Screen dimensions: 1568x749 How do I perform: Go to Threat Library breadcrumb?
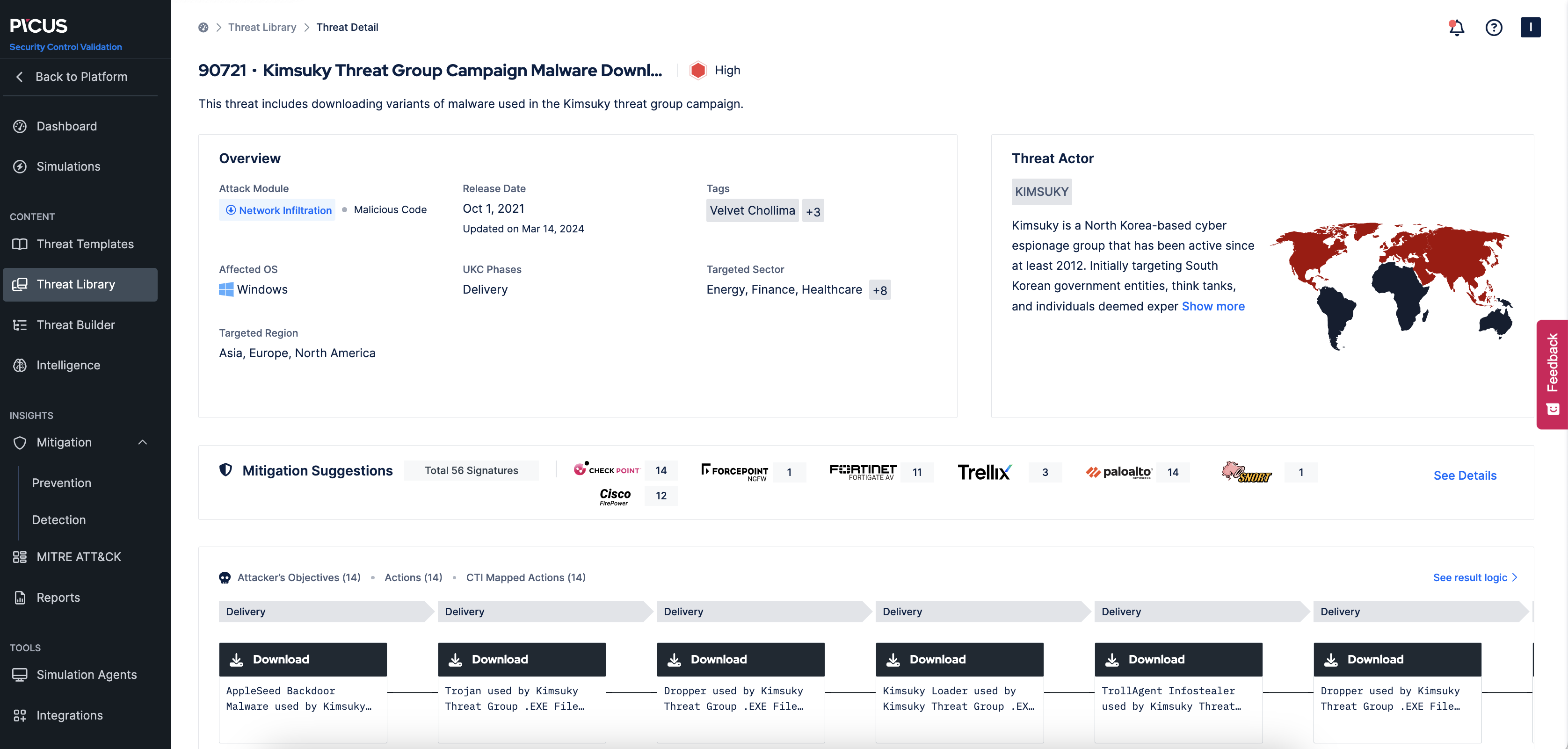click(262, 28)
